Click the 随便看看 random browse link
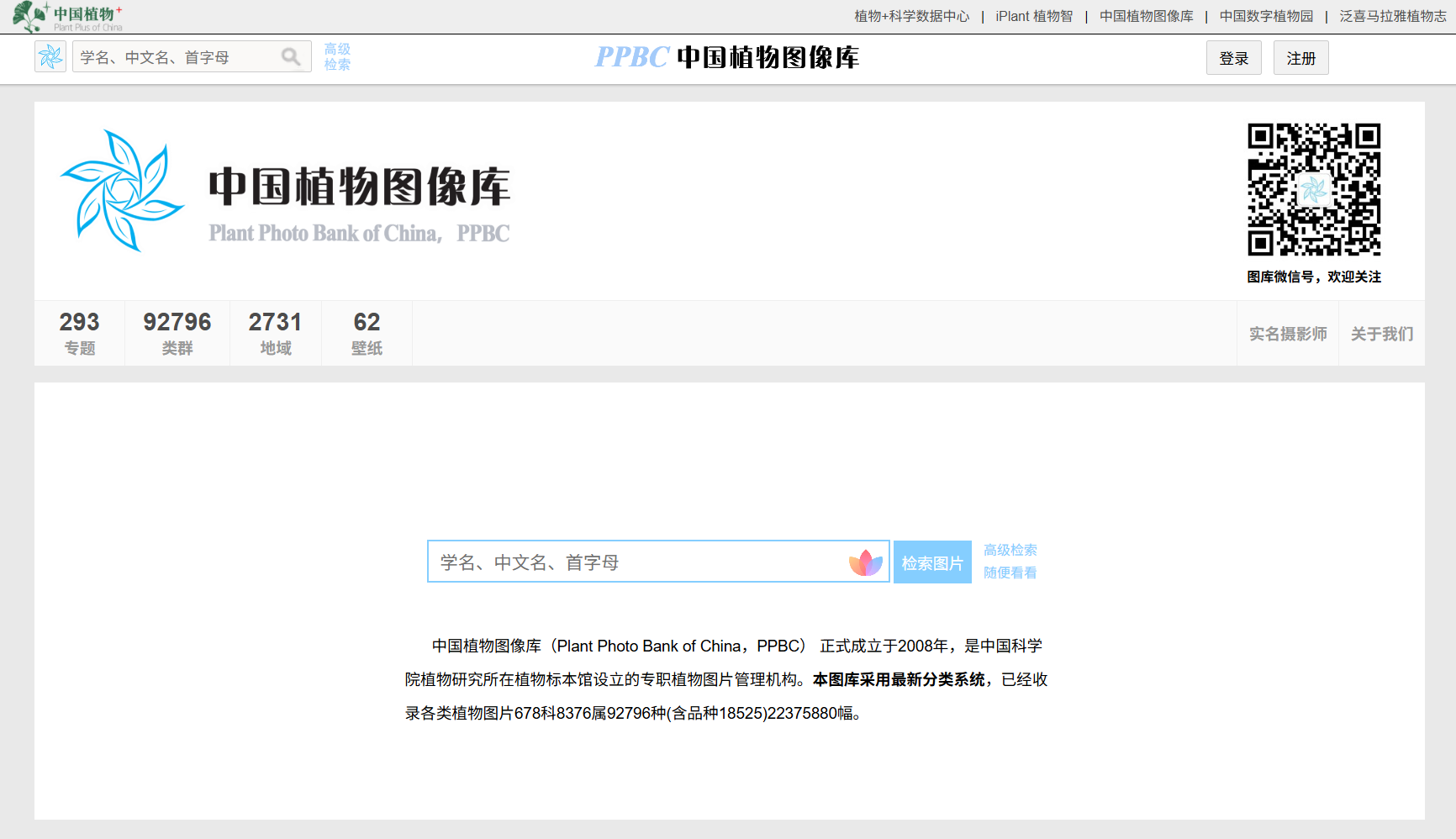Screen dimensions: 1456x839 (x=1010, y=573)
